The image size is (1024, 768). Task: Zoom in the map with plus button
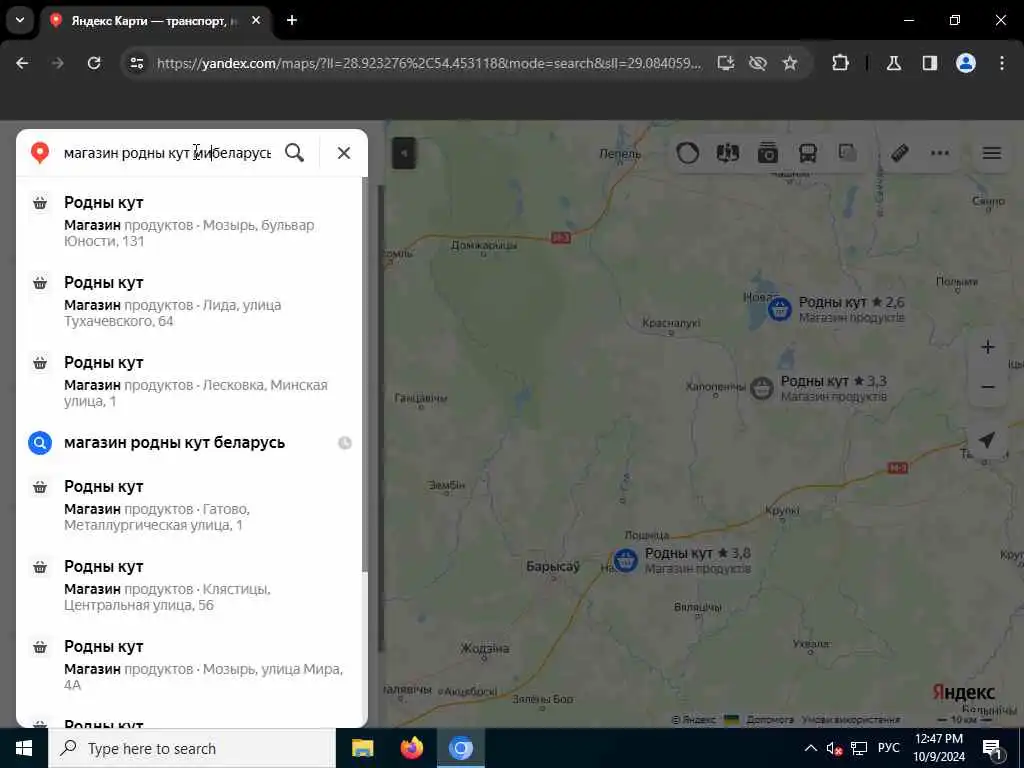tap(987, 347)
